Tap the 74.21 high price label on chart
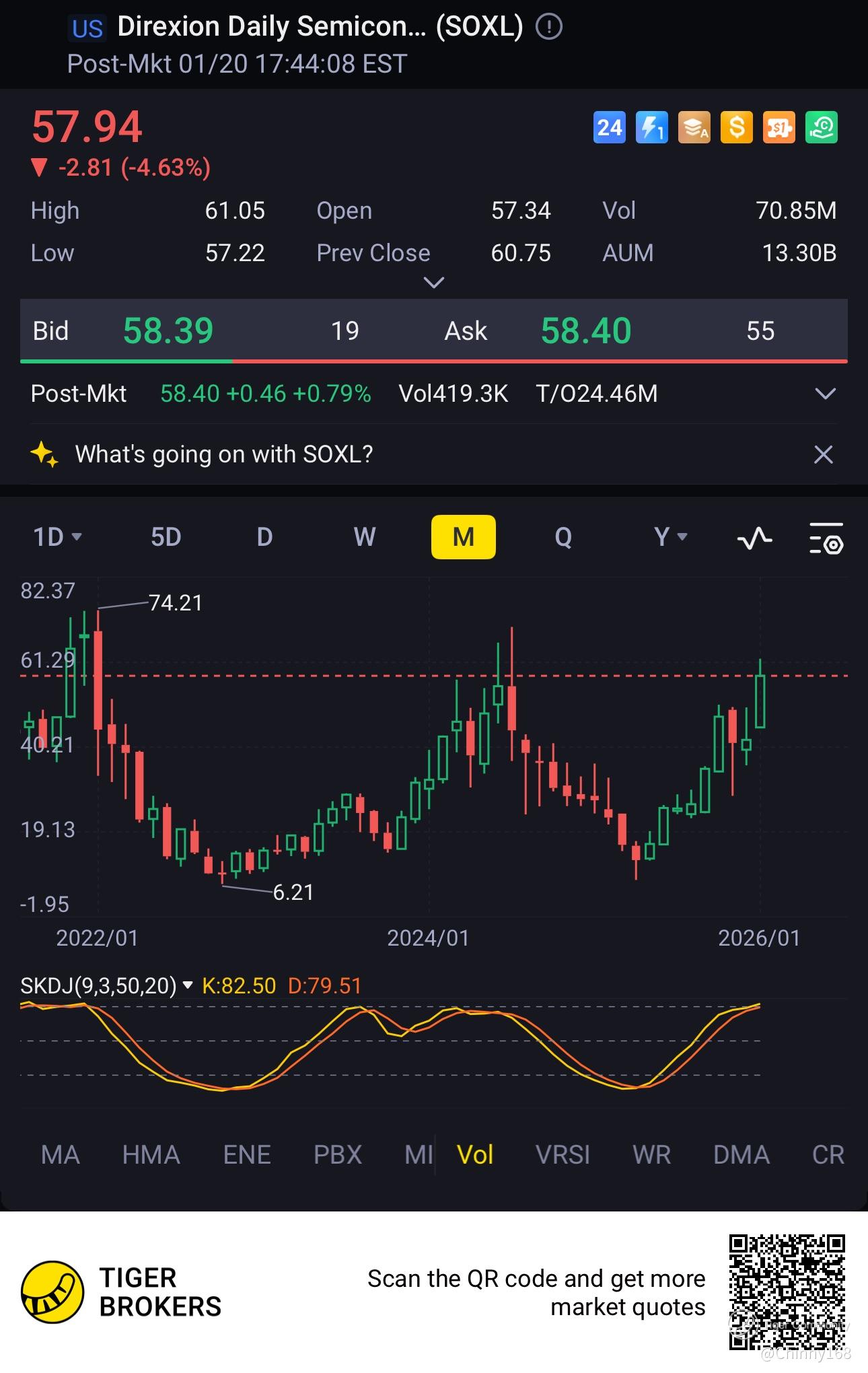The image size is (868, 1373). coord(176,603)
